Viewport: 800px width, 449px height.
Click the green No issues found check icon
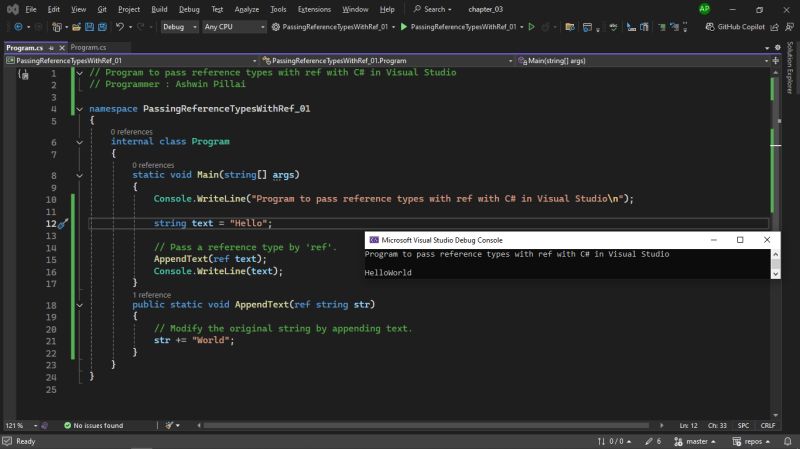(x=67, y=425)
